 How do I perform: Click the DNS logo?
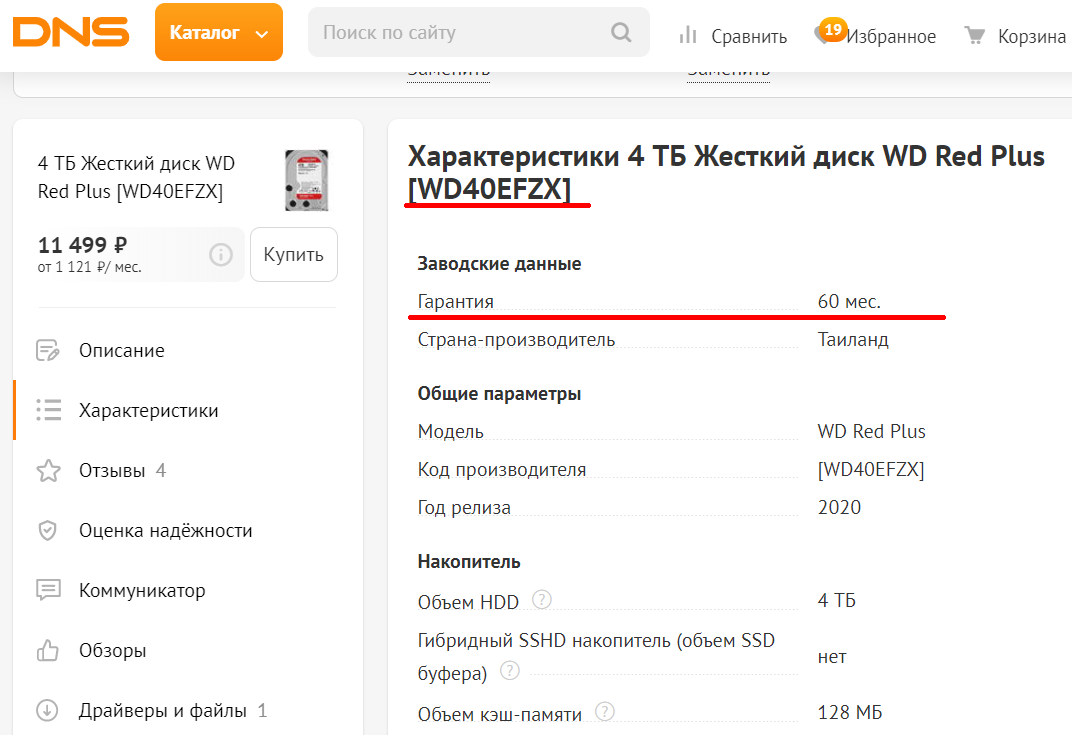(x=71, y=32)
